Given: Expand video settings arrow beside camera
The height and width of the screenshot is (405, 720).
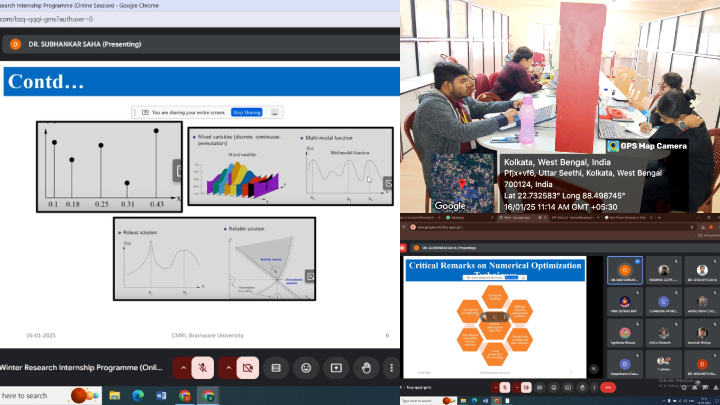Looking at the screenshot, I should click(x=228, y=367).
